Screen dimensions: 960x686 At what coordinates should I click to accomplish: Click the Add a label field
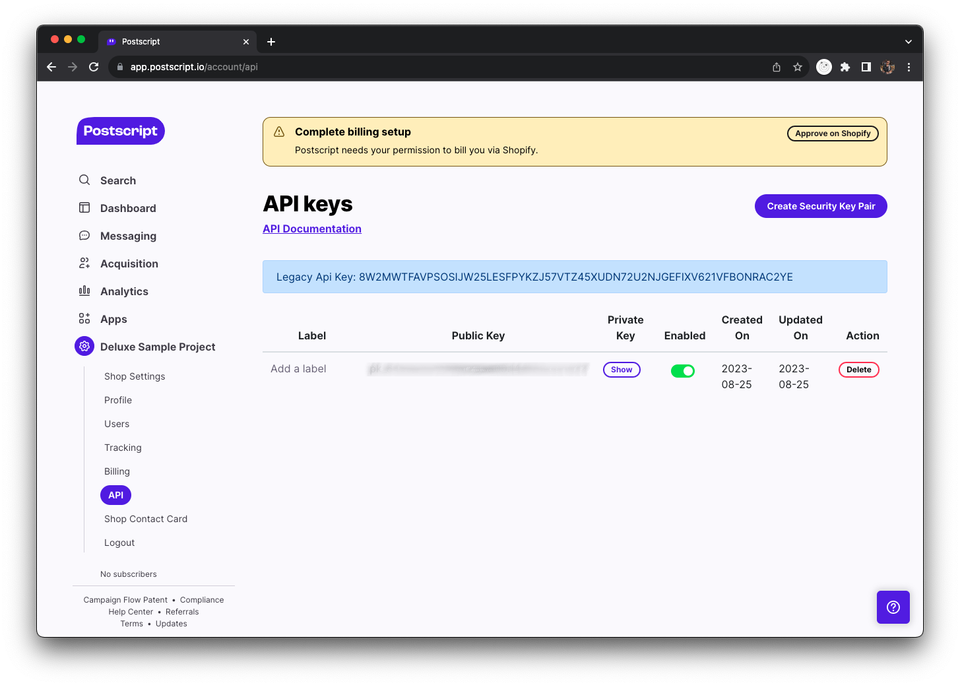[298, 369]
